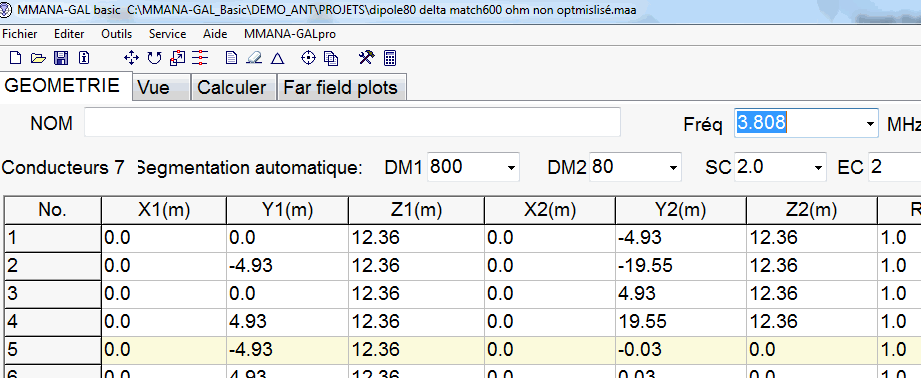Click into the NOM text field
Image resolution: width=921 pixels, height=378 pixels.
pos(352,123)
